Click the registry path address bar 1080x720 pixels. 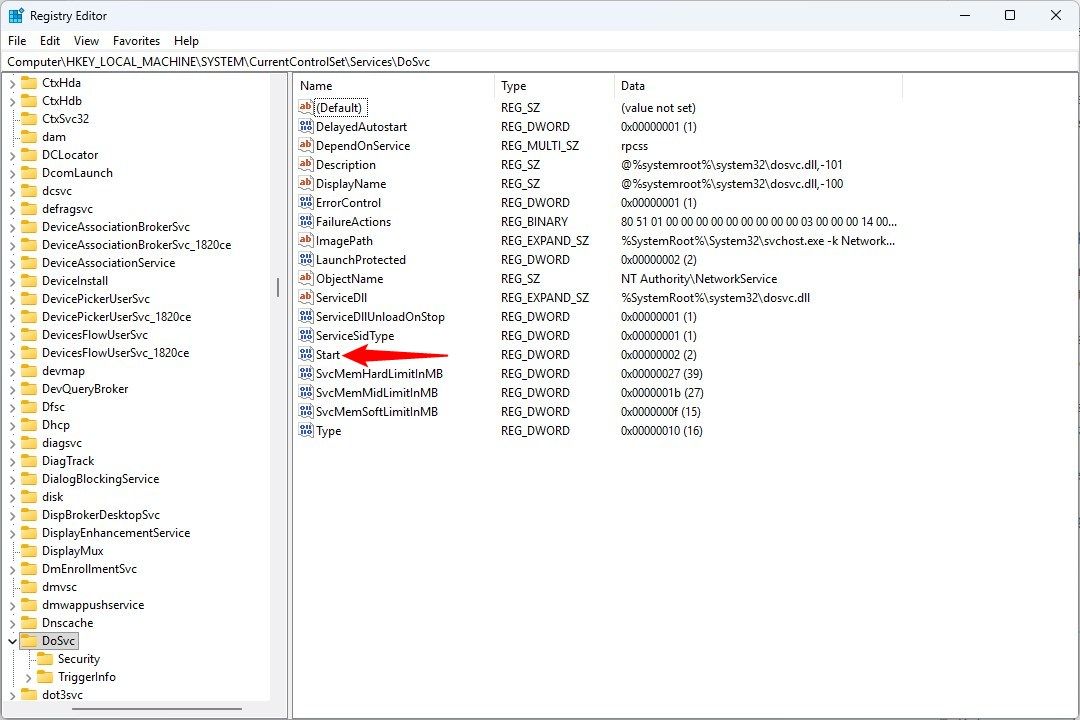pos(540,61)
